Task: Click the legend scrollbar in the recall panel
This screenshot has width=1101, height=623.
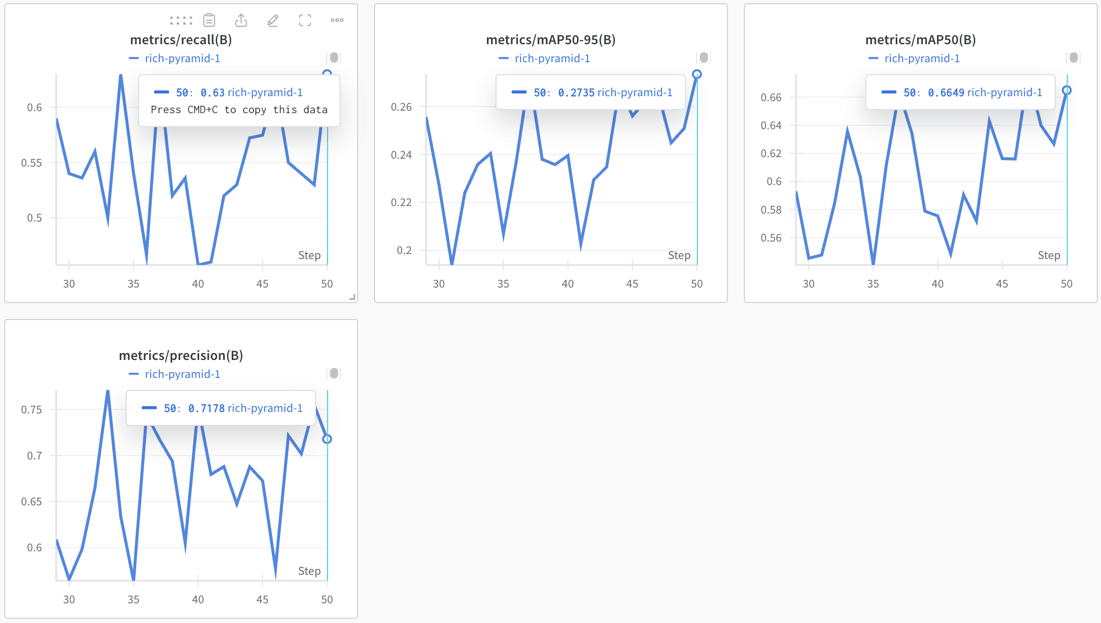Action: 334,58
